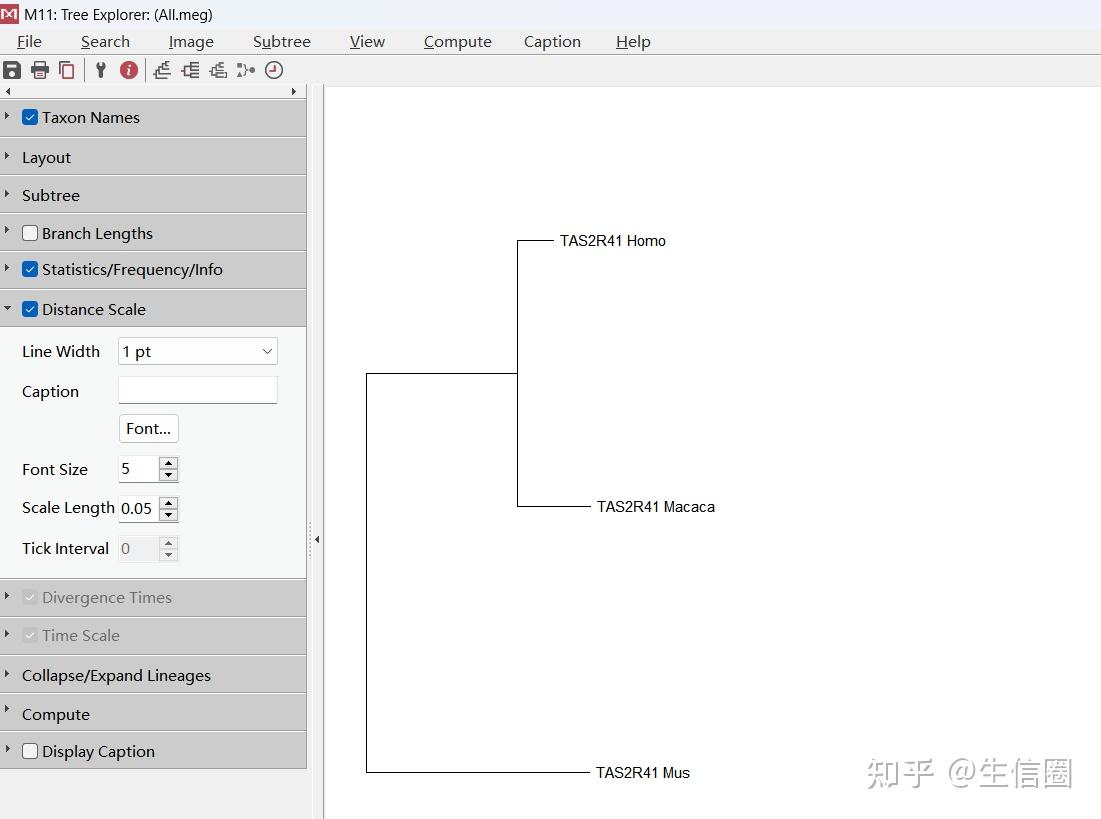Collapse side panel using splitter arrow
This screenshot has width=1101, height=819.
(x=317, y=539)
